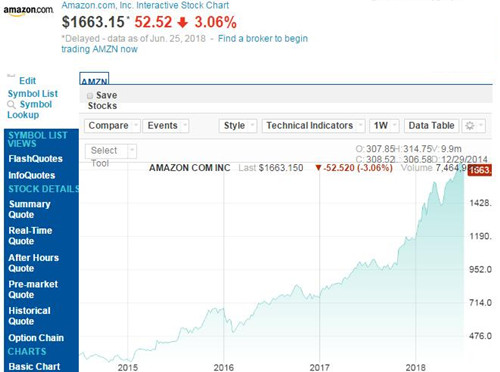Open the Edit Symbol List link
Viewport: 500px width, 372px height.
[x=33, y=87]
